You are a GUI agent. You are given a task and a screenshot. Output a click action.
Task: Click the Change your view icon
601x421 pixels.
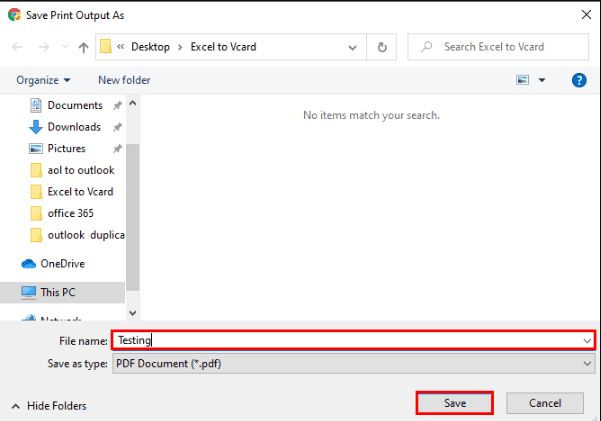point(522,80)
